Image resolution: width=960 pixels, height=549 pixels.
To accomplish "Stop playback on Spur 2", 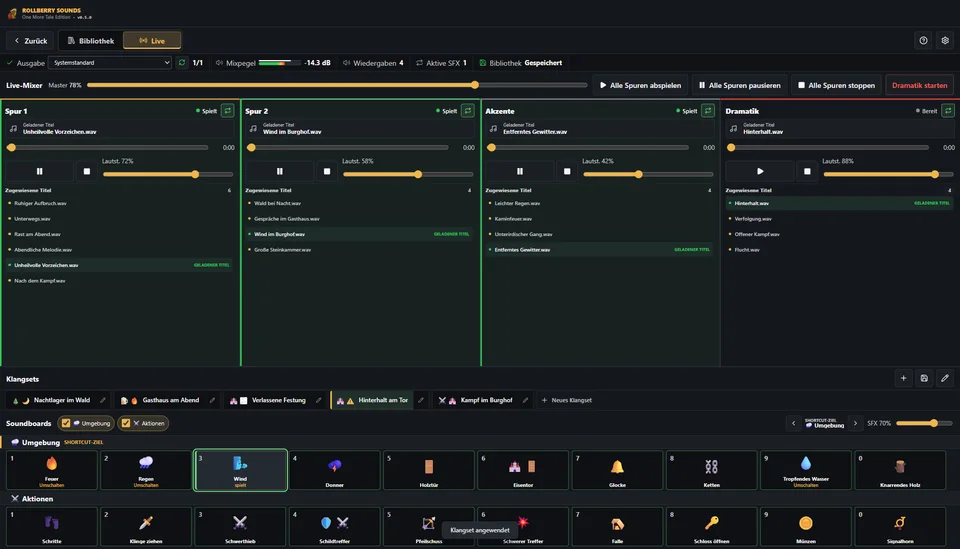I will (327, 171).
